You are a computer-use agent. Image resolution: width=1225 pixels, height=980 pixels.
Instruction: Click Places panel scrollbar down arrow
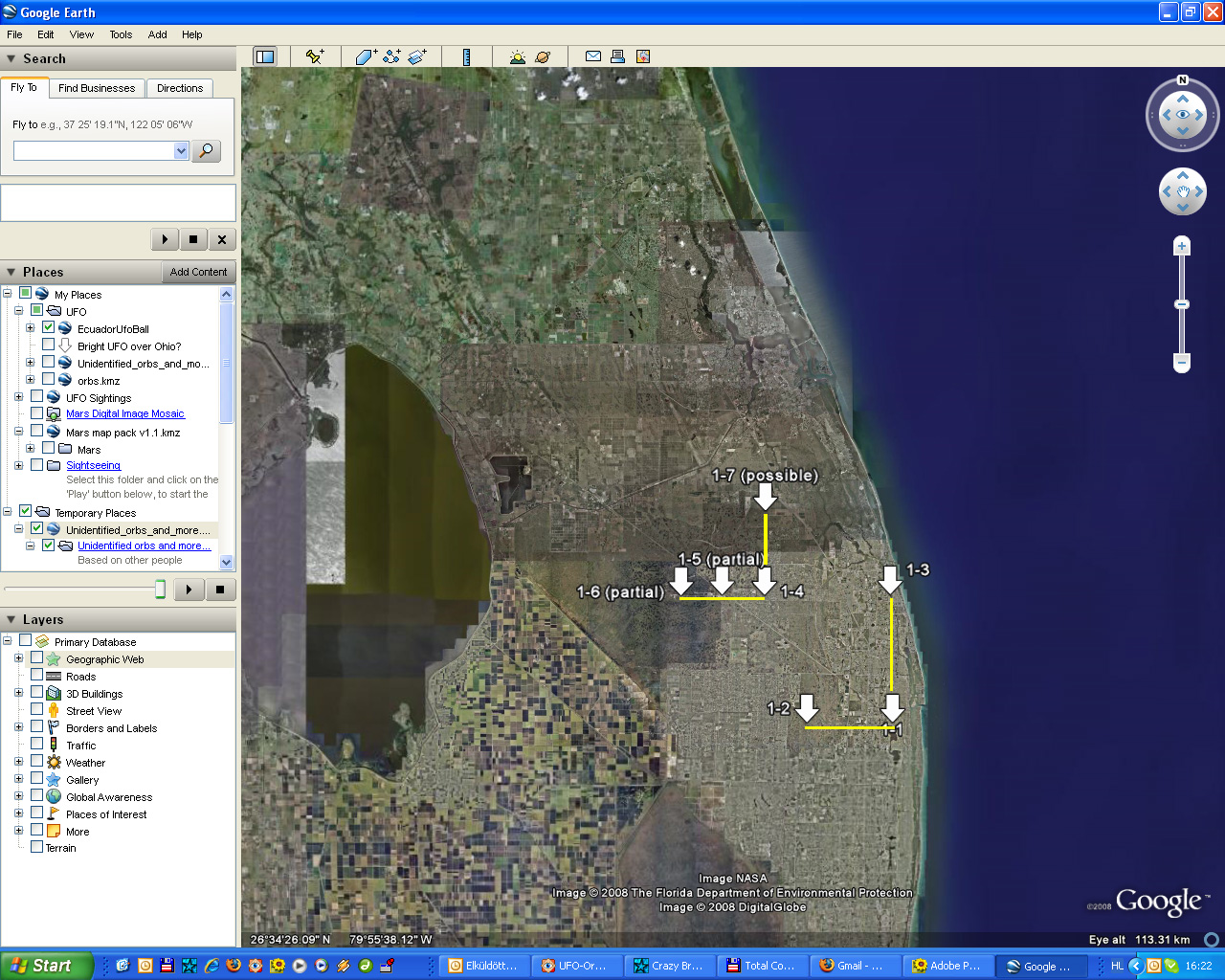[227, 563]
